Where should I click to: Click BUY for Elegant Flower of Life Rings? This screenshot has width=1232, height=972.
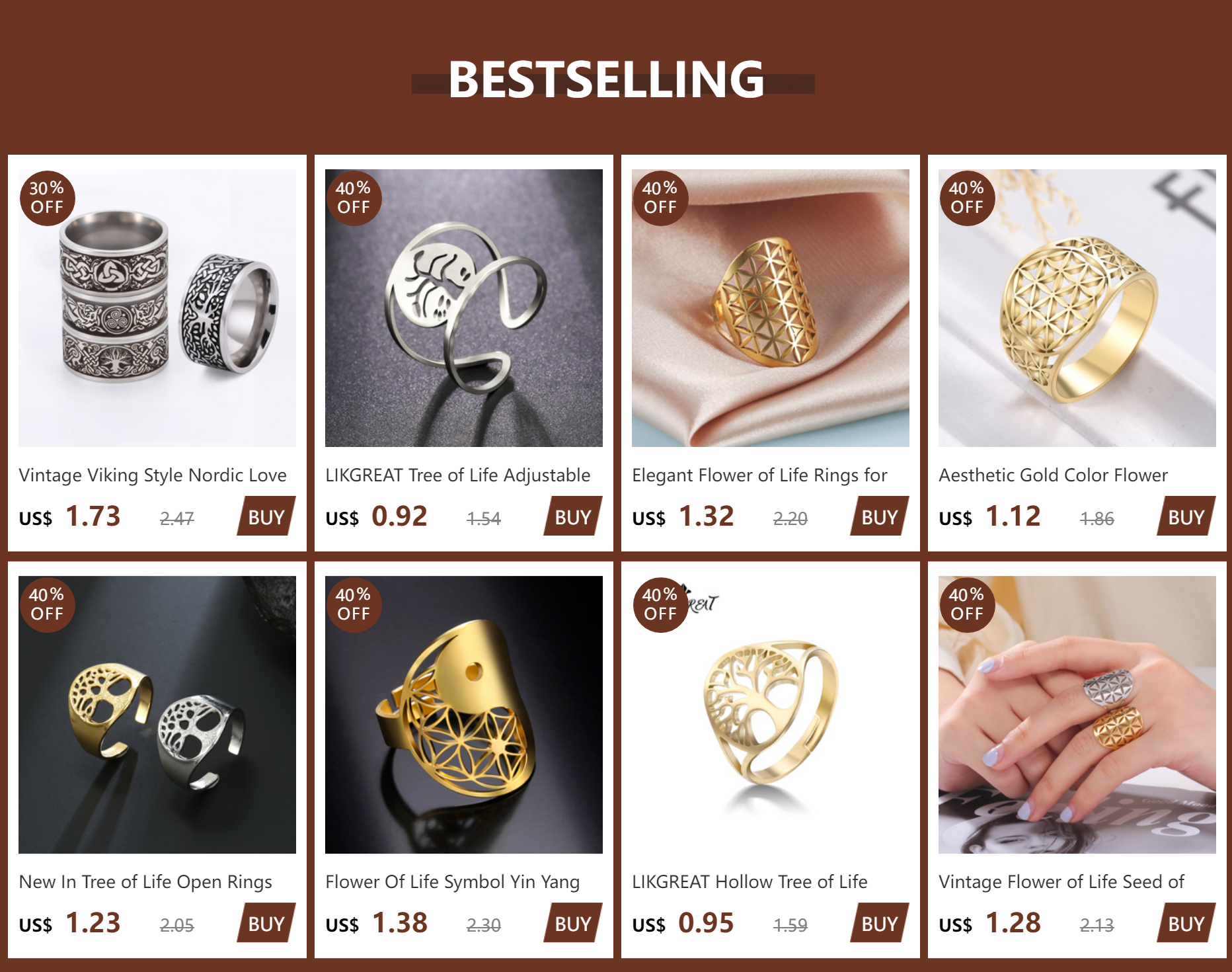coord(880,516)
